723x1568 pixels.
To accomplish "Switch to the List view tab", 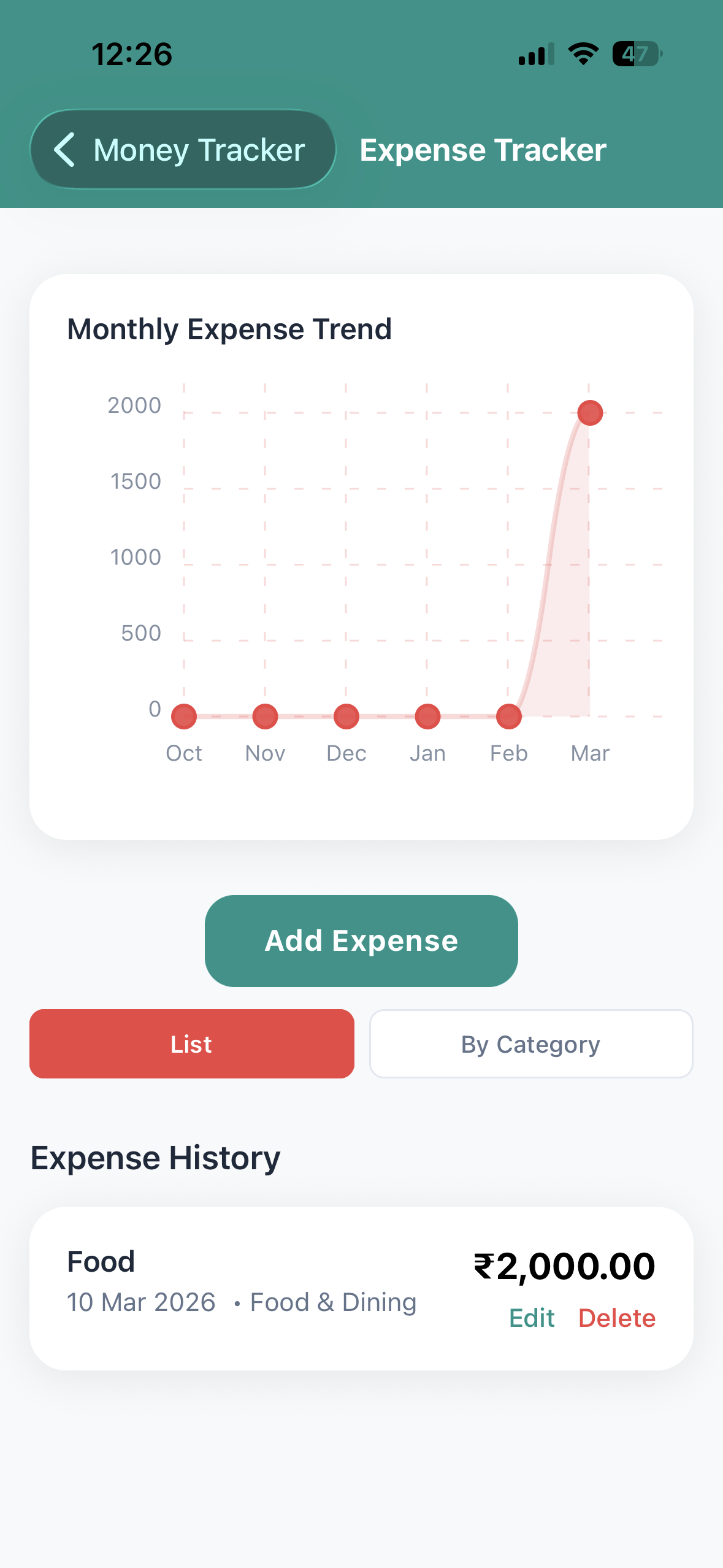I will (191, 1044).
